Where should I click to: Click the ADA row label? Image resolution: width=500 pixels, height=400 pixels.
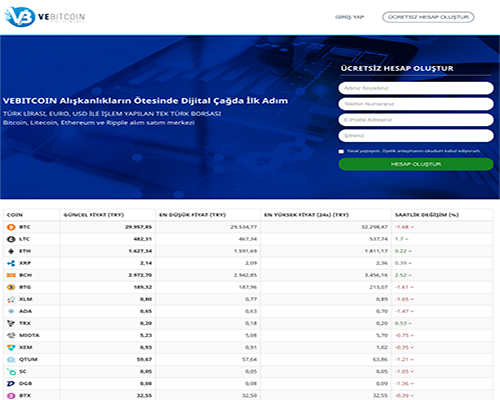[26, 311]
